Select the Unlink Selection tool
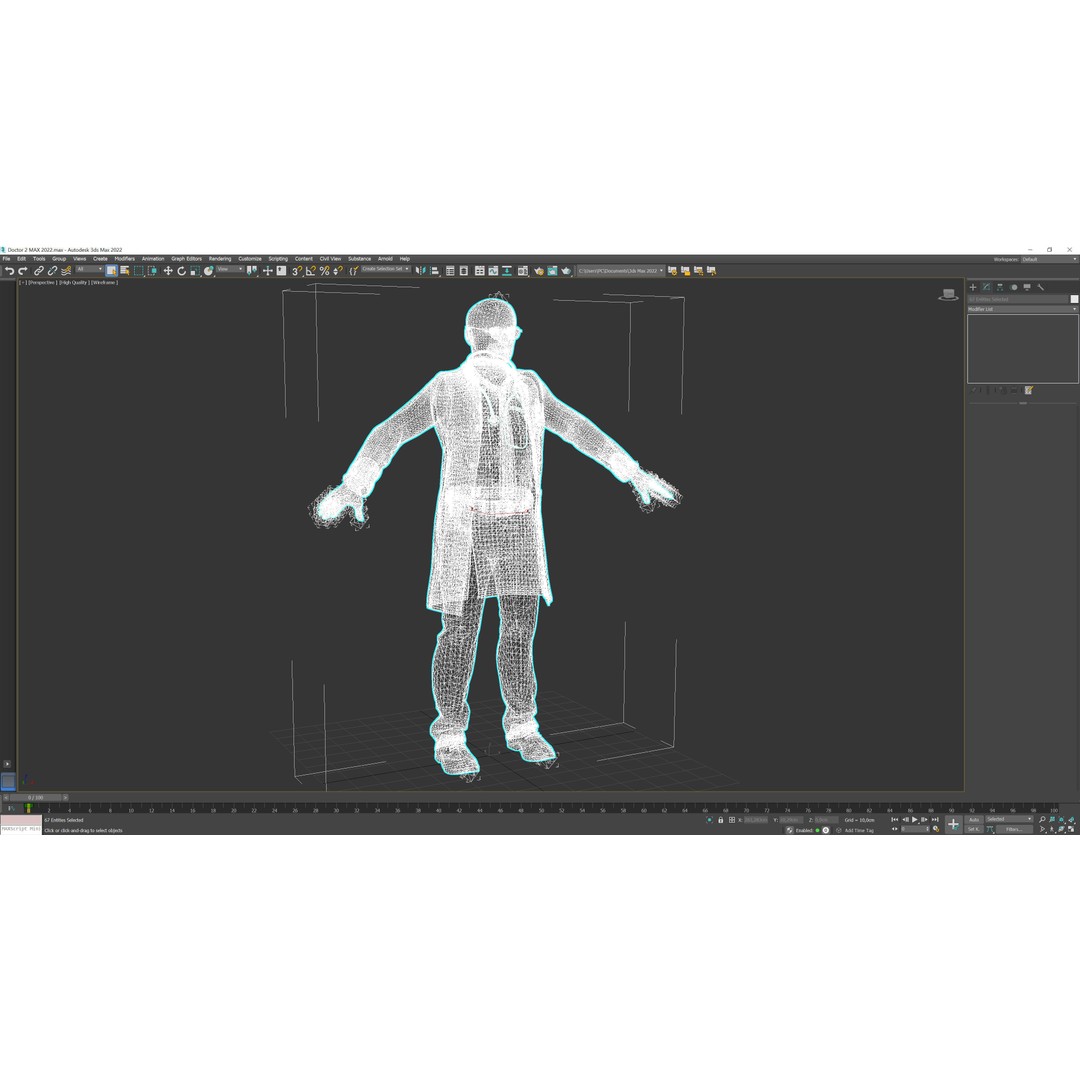 point(52,271)
